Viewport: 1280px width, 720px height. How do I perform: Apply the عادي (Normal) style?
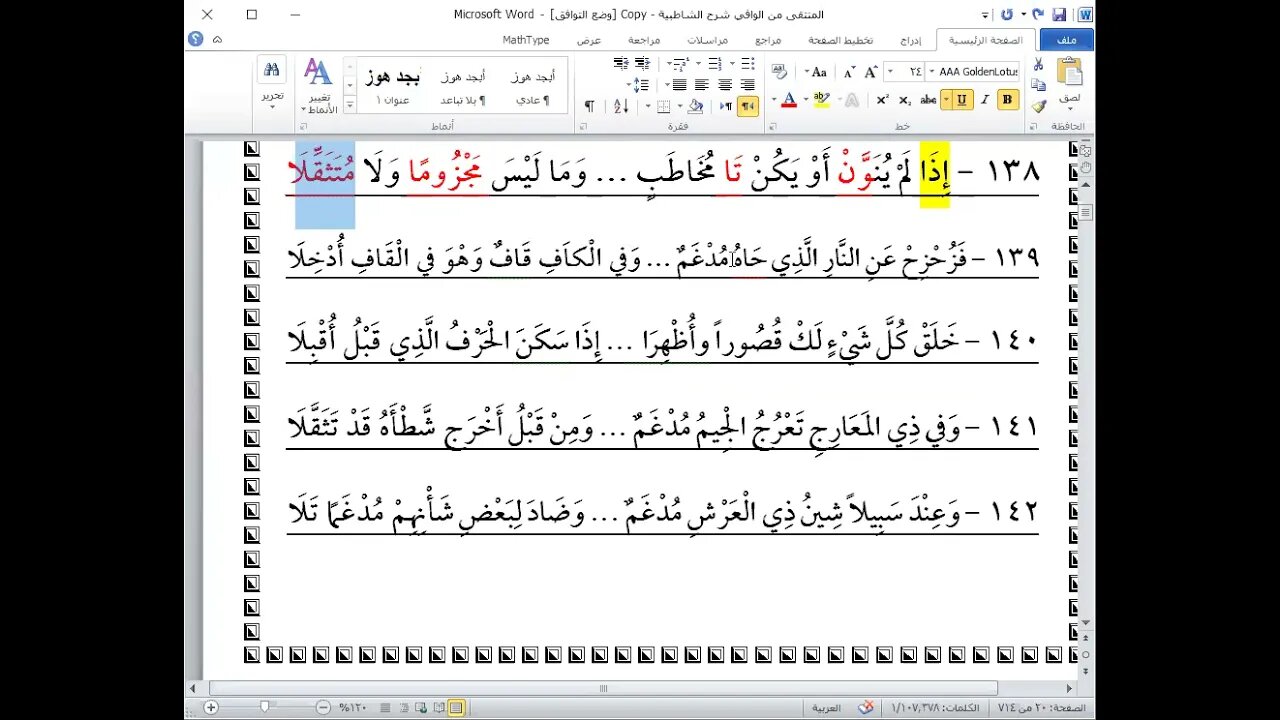tap(533, 86)
